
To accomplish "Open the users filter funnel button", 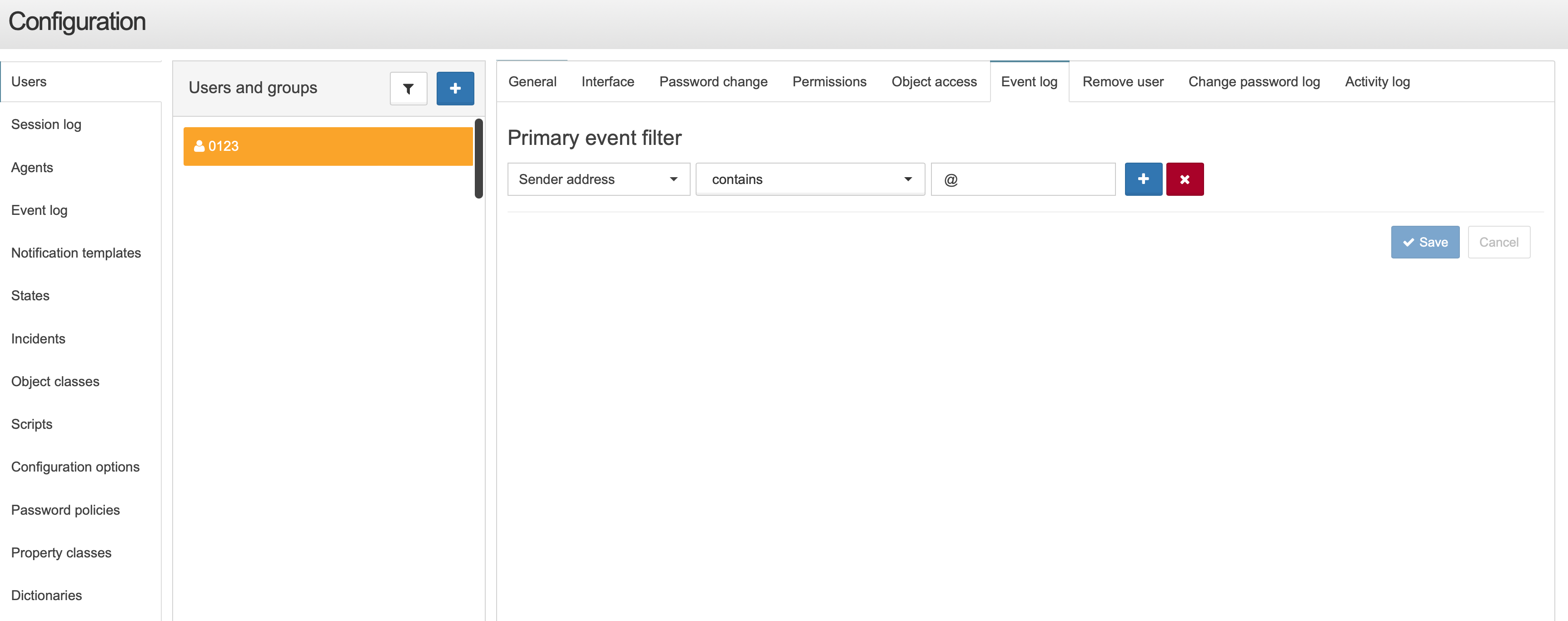I will pos(408,89).
